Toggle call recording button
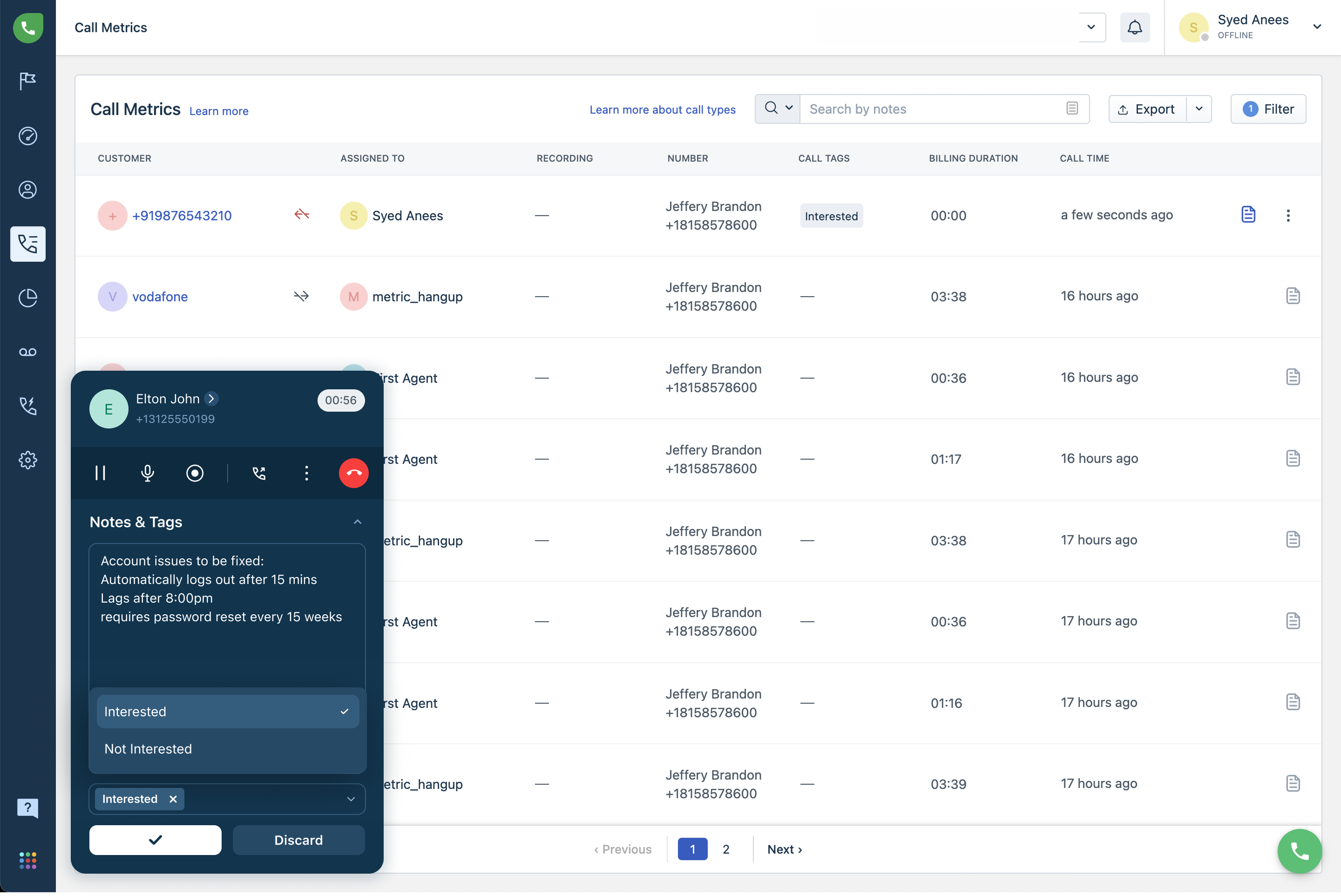The height and width of the screenshot is (896, 1341). click(195, 473)
